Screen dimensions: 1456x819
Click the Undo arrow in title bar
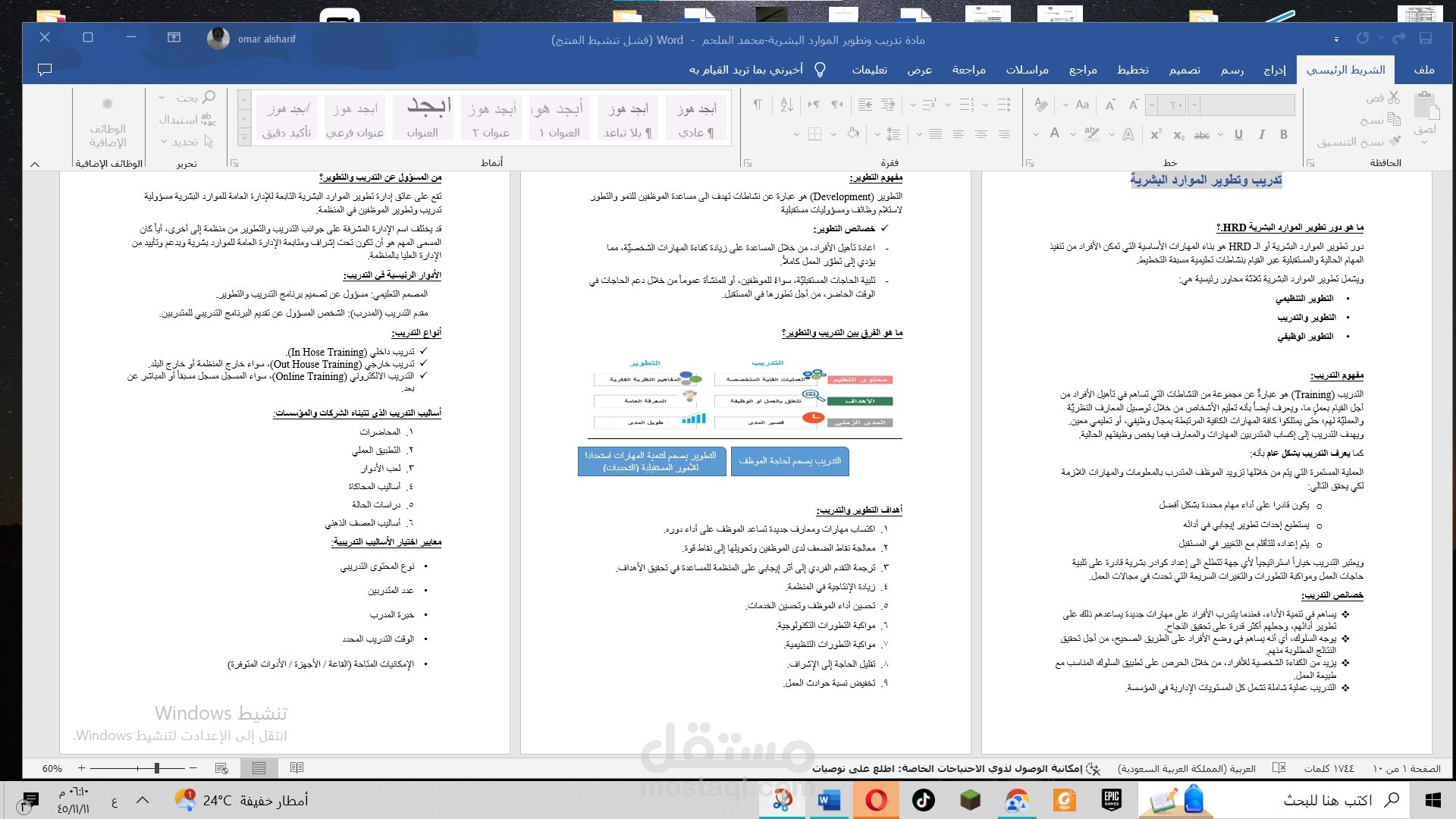1398,38
